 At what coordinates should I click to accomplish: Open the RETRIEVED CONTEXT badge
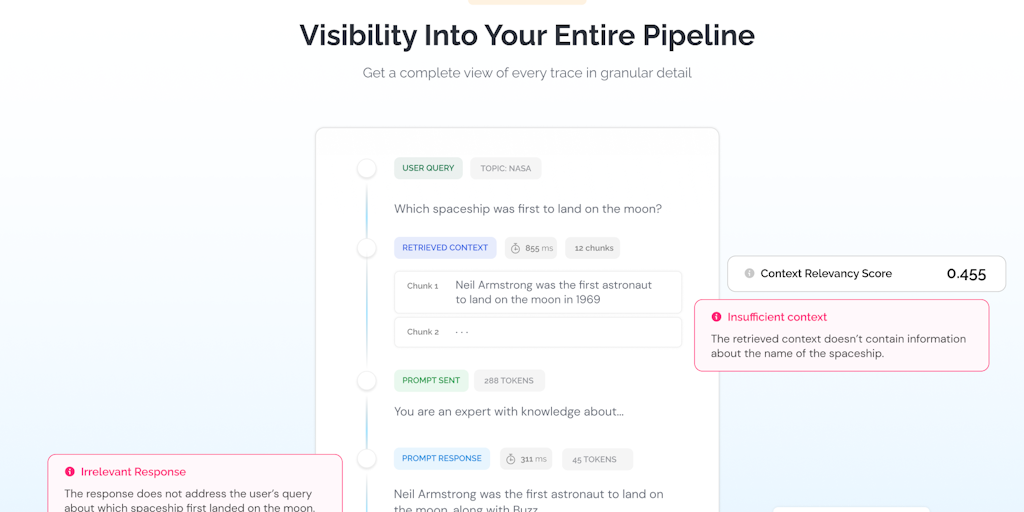point(445,247)
